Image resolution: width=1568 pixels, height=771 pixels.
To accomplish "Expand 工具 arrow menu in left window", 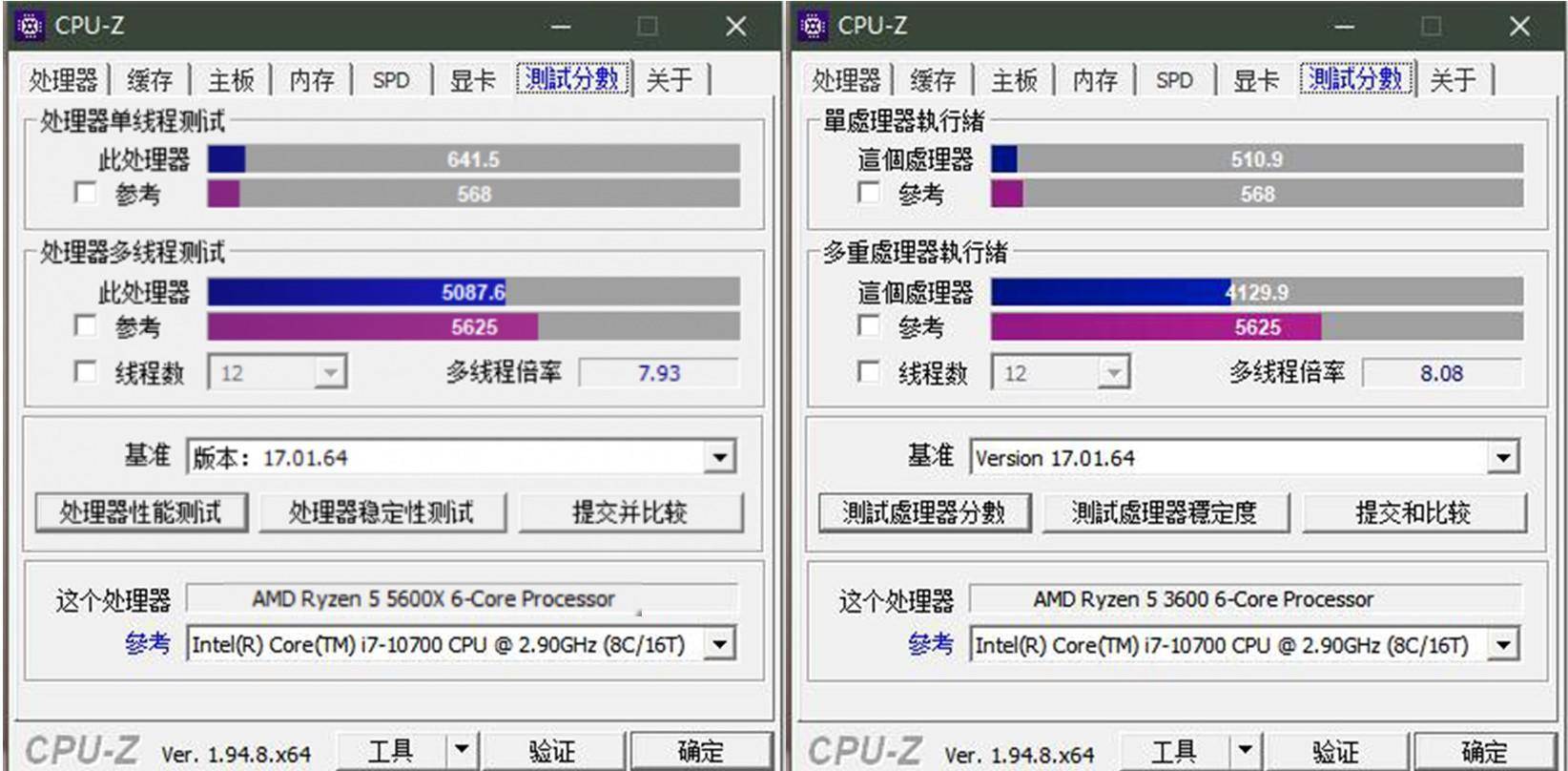I will (x=462, y=751).
